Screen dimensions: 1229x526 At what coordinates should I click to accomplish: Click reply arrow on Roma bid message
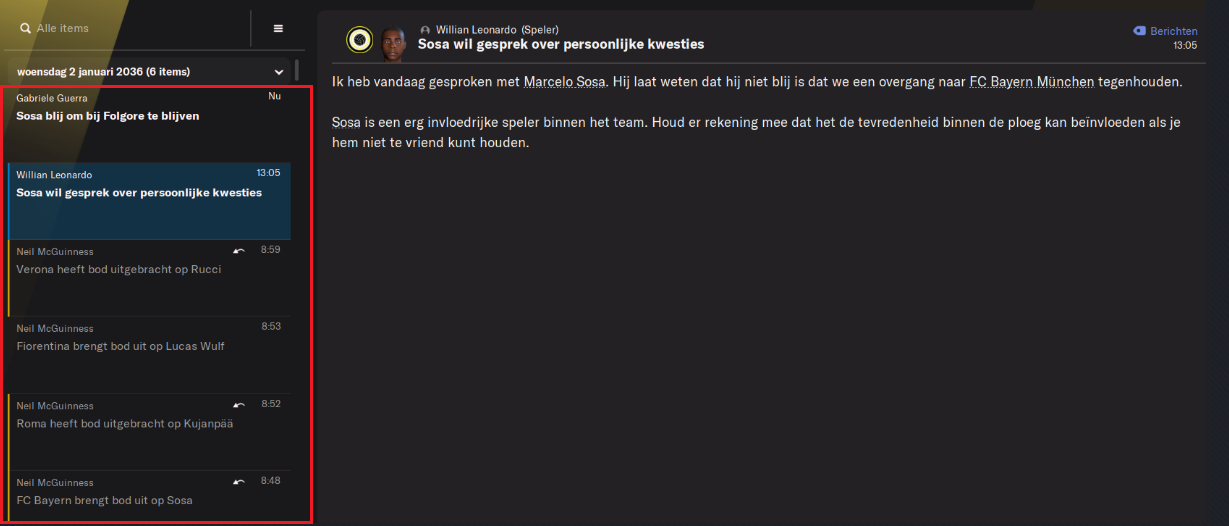coord(238,404)
